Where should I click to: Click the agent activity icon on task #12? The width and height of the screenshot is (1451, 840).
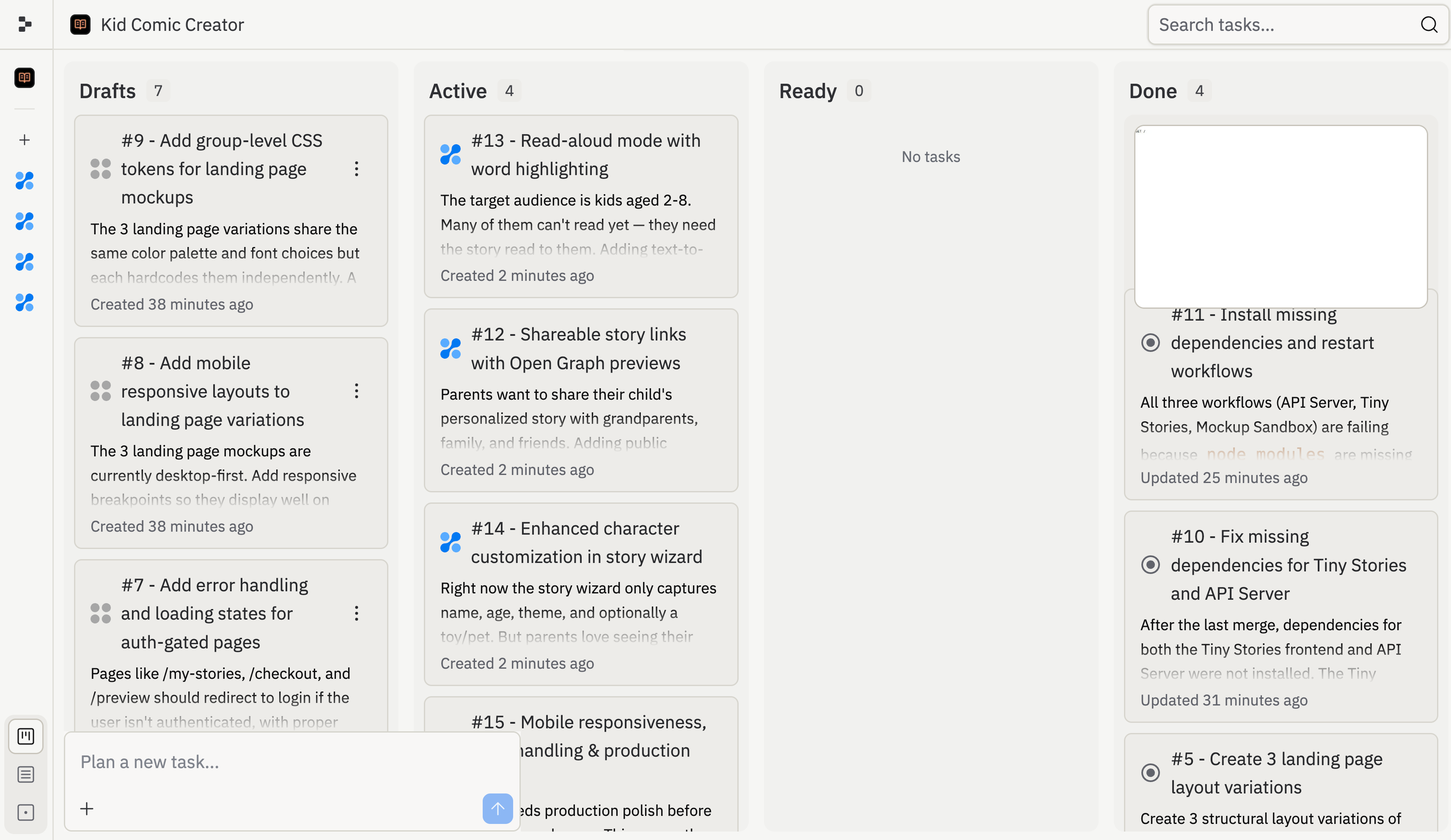point(451,348)
